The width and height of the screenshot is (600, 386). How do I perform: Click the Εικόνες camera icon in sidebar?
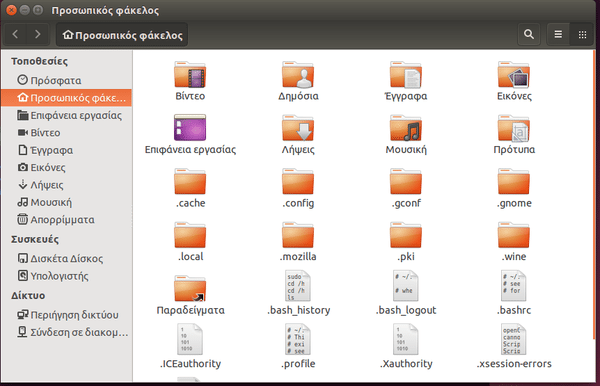tap(23, 167)
